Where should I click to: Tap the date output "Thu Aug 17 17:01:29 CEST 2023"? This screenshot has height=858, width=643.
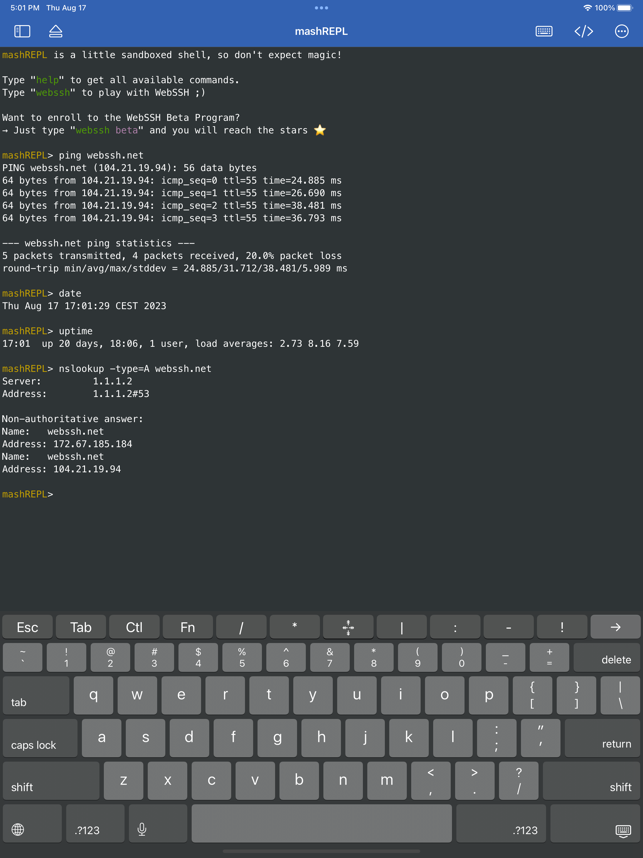[84, 306]
